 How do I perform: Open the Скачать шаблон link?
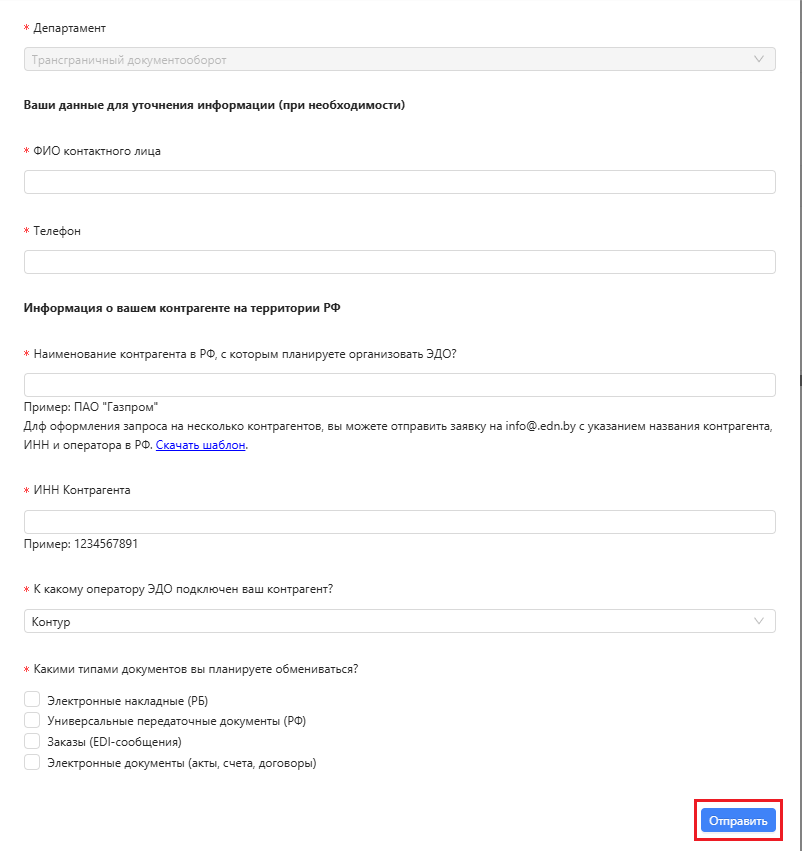(x=200, y=445)
